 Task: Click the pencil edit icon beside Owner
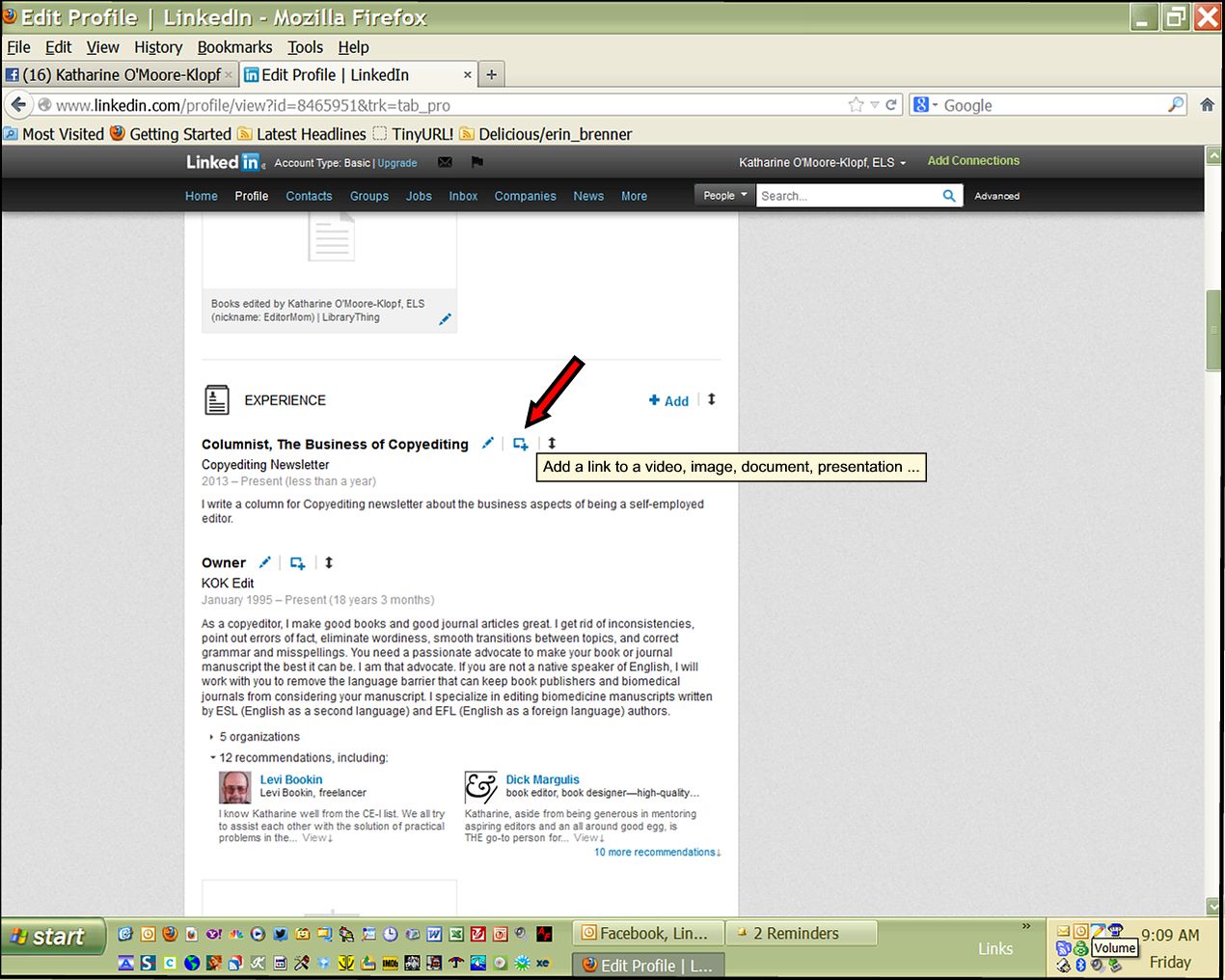pos(265,562)
